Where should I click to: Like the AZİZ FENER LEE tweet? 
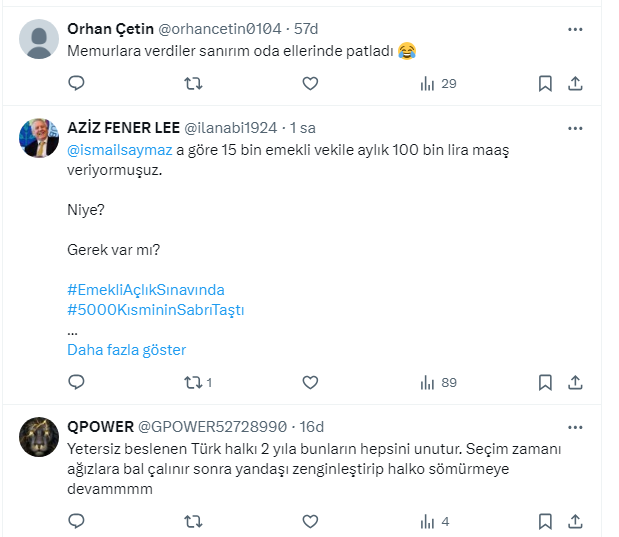pos(310,382)
